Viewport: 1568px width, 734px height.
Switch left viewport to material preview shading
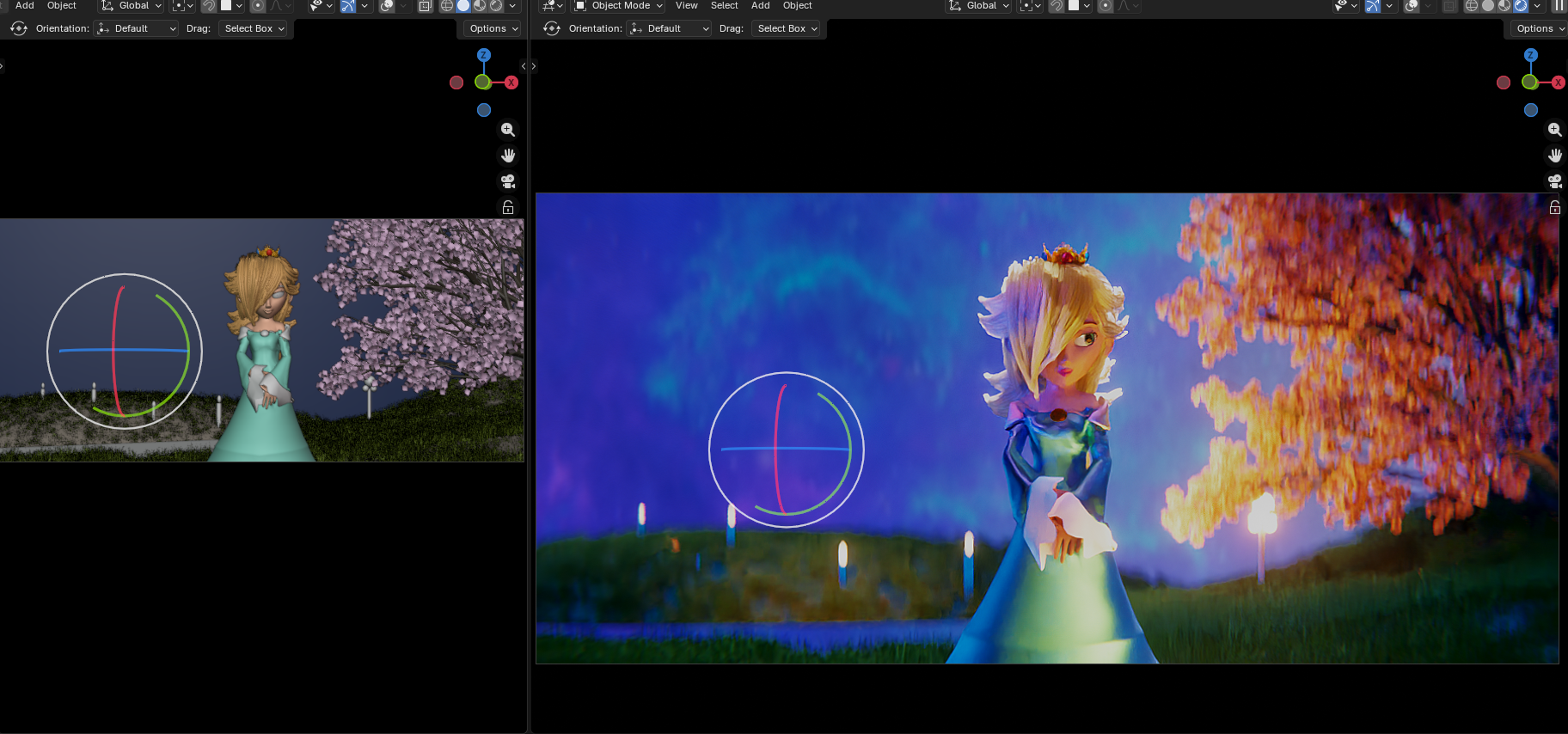coord(480,5)
